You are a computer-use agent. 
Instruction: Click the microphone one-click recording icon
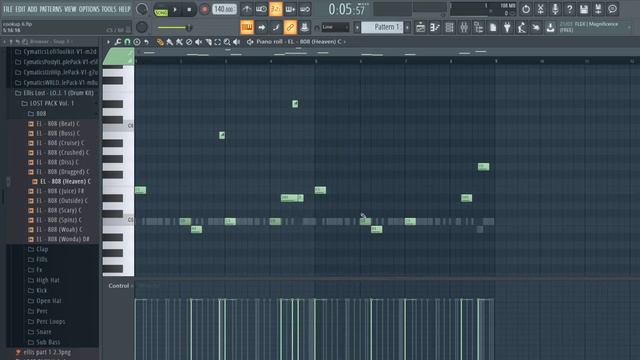click(x=555, y=9)
